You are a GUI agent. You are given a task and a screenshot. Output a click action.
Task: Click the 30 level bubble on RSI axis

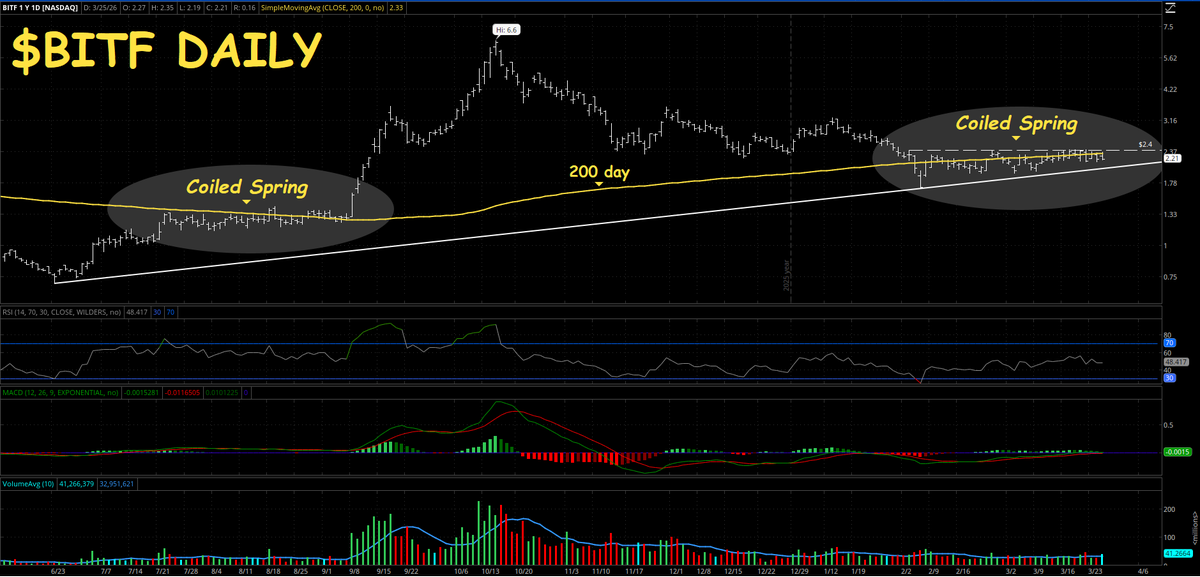click(1170, 378)
